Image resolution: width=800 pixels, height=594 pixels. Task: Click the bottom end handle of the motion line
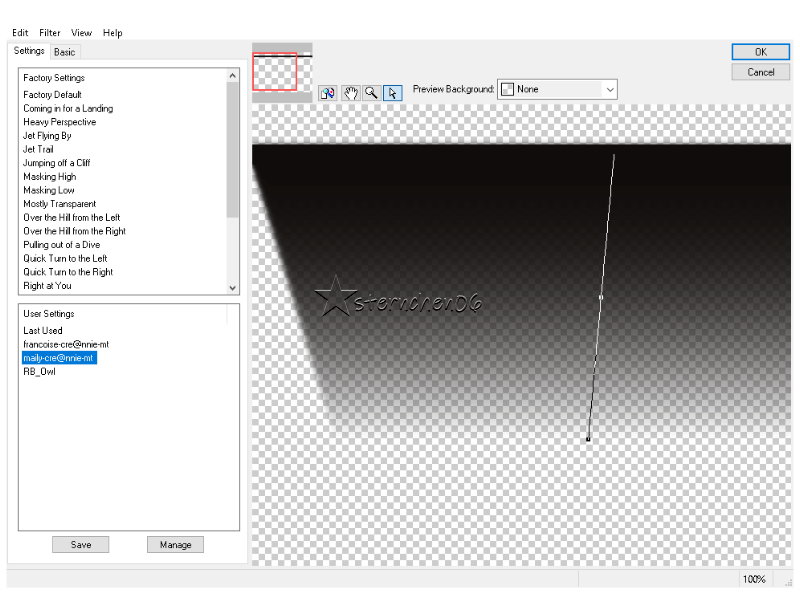588,439
